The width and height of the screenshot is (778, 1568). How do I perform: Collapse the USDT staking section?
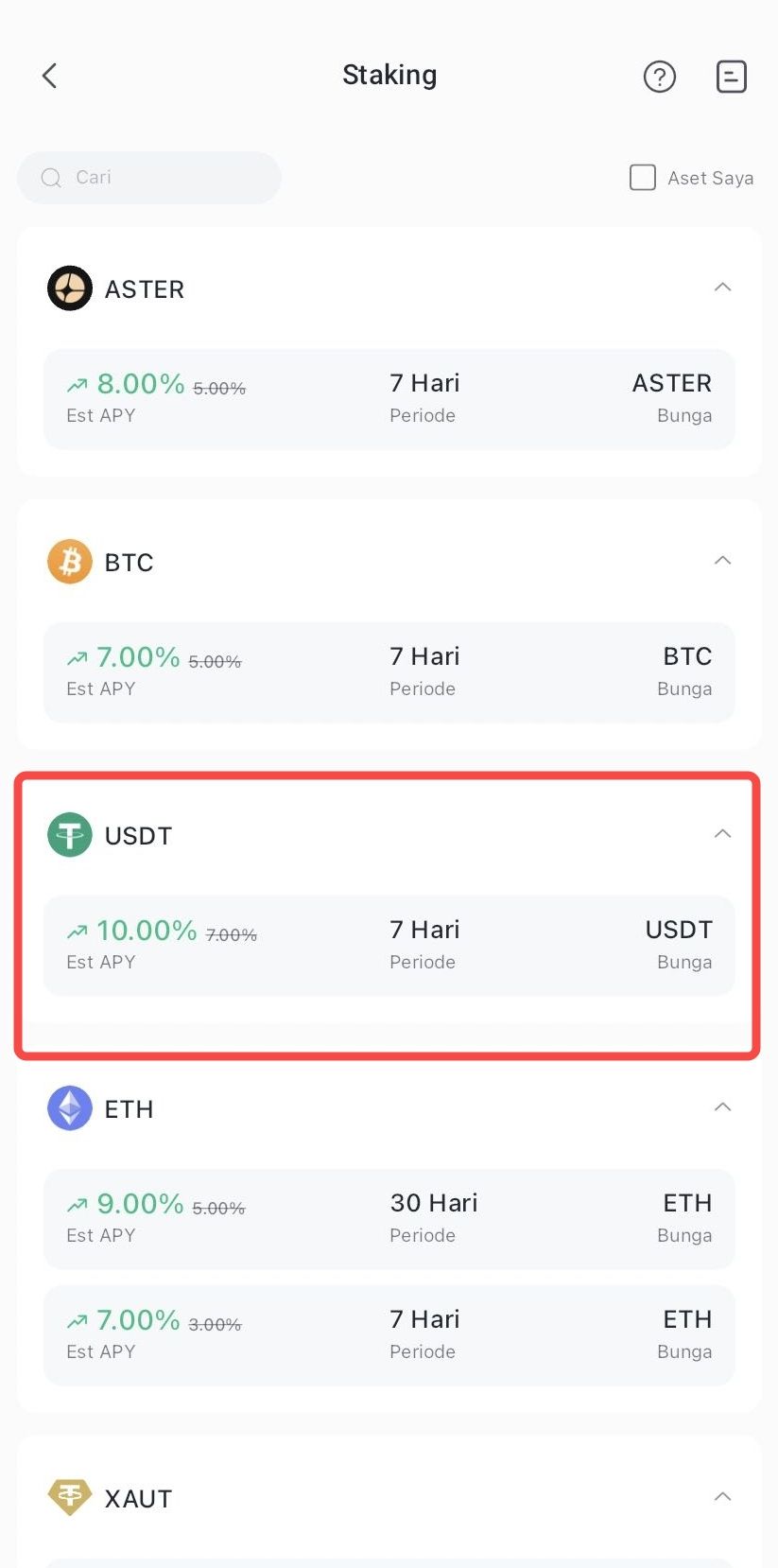[722, 834]
